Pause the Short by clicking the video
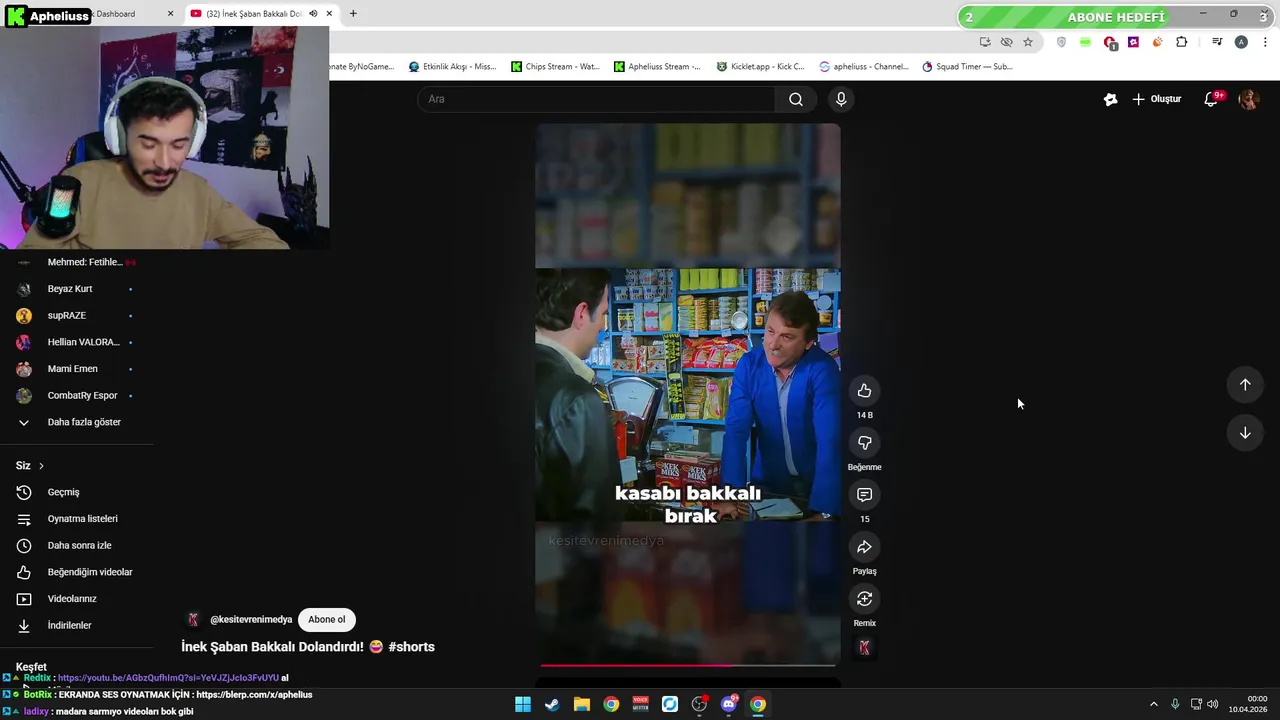This screenshot has height=720, width=1280. pyautogui.click(x=688, y=393)
